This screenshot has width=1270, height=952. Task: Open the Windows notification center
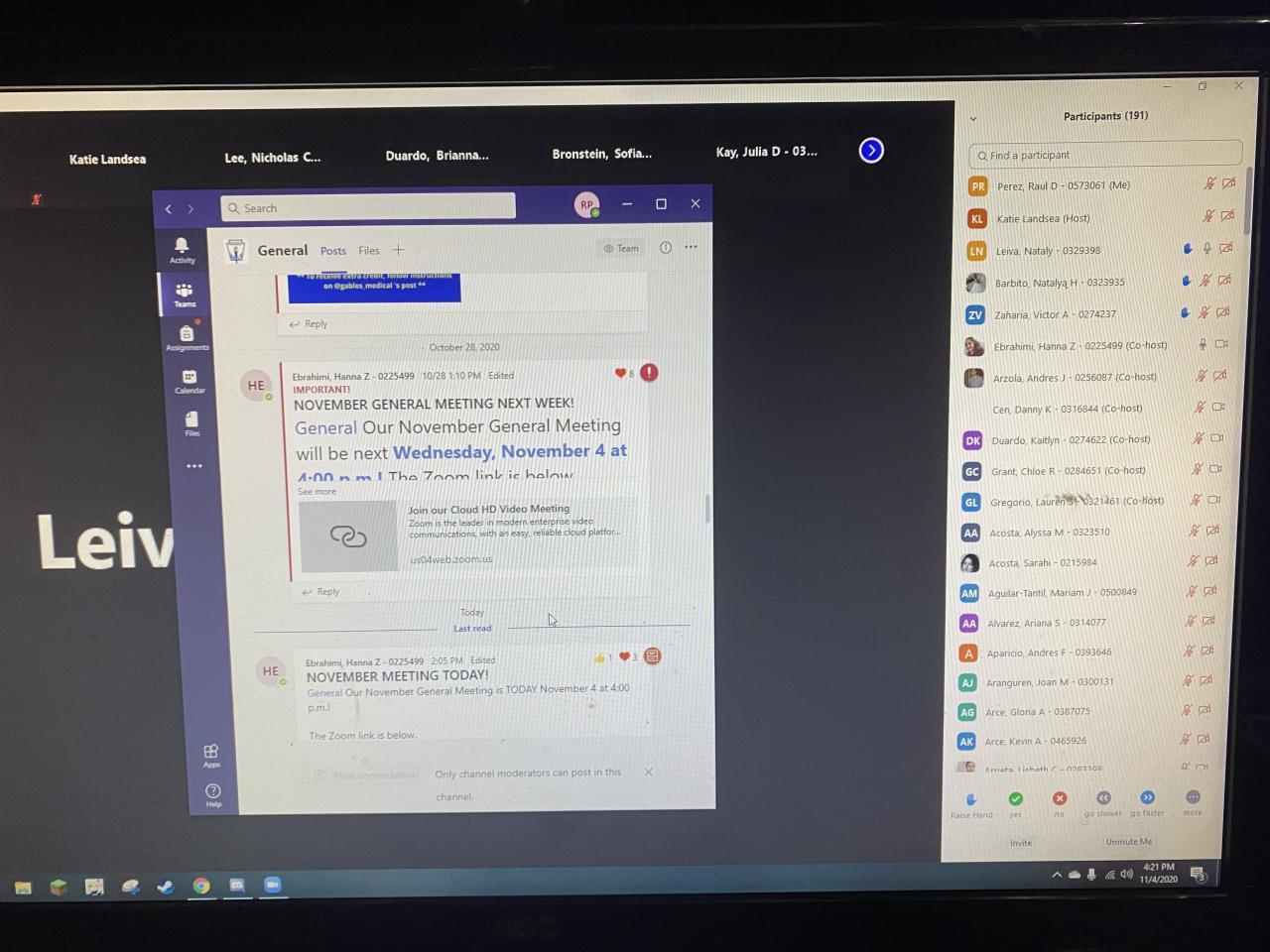pyautogui.click(x=1198, y=874)
